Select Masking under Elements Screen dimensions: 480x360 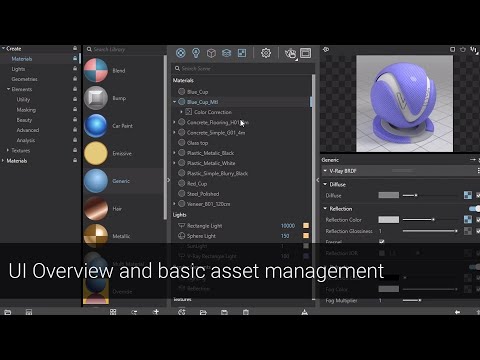tap(26, 110)
